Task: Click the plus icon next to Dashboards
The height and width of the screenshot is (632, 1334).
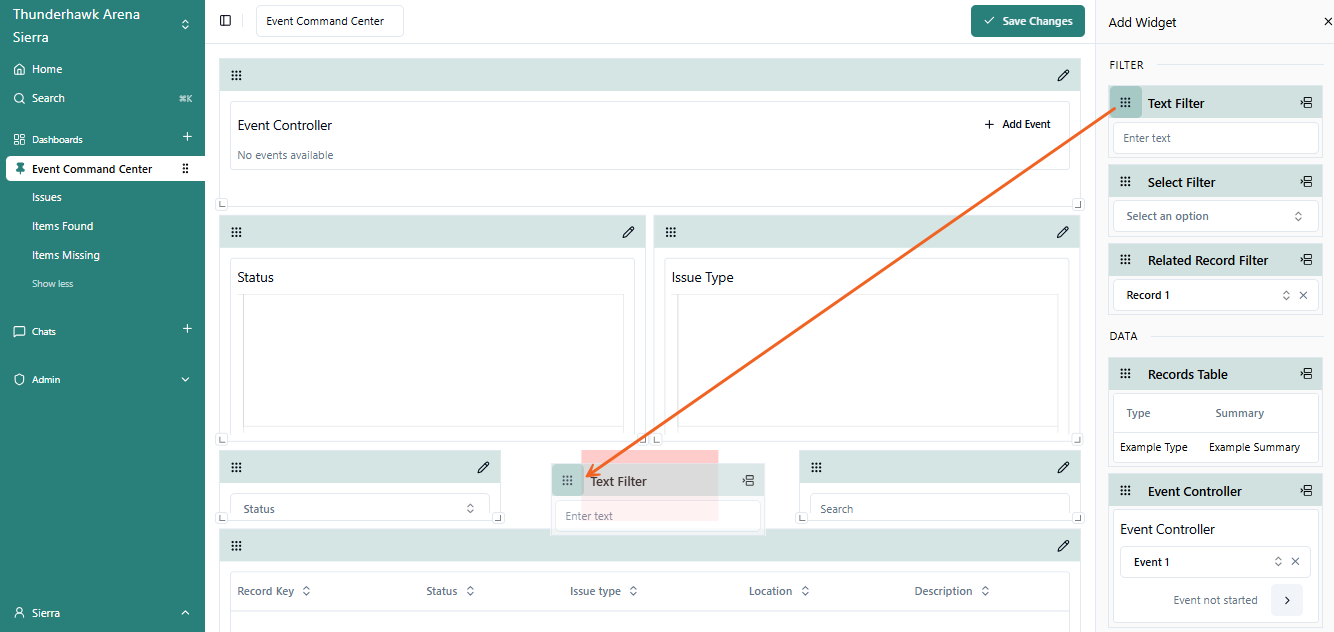Action: [187, 137]
